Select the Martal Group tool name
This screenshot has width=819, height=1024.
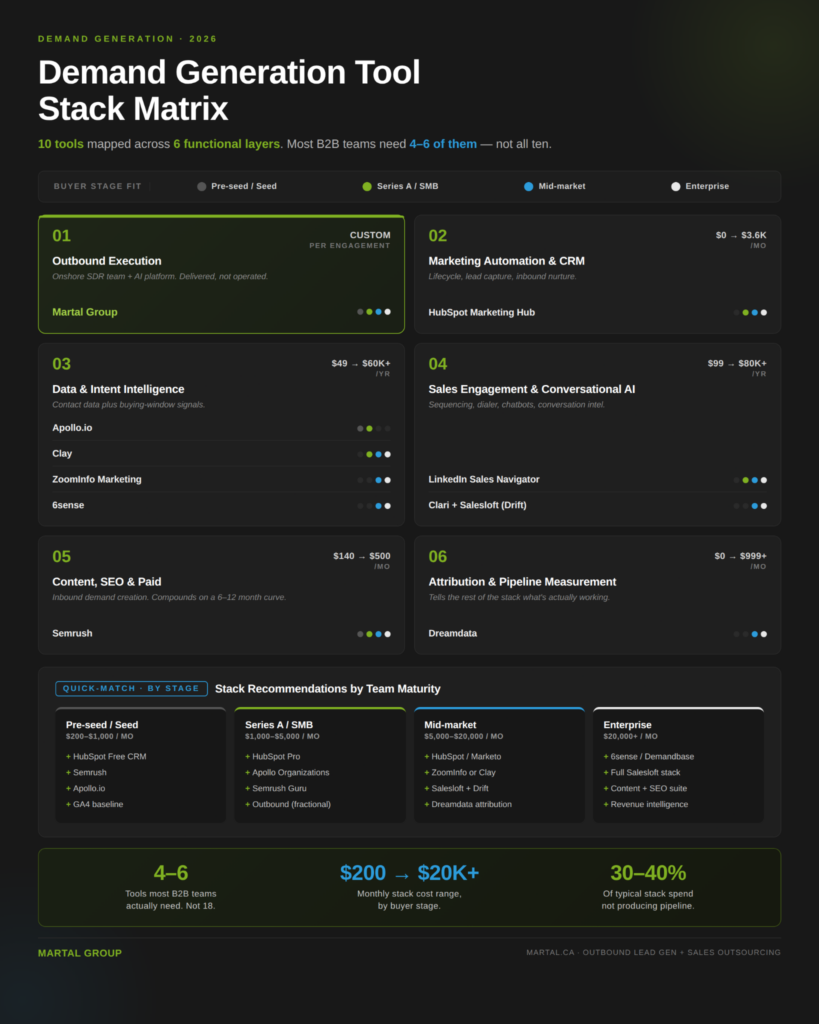coord(85,312)
